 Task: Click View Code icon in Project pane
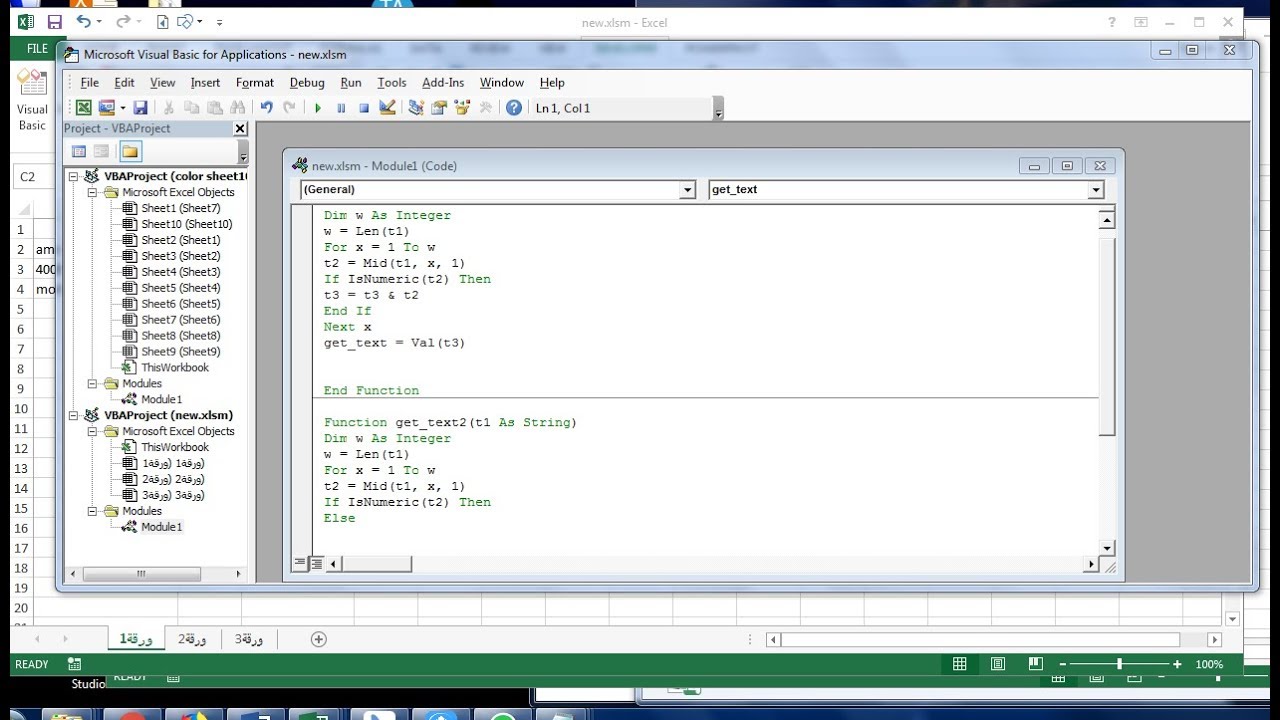tap(79, 152)
